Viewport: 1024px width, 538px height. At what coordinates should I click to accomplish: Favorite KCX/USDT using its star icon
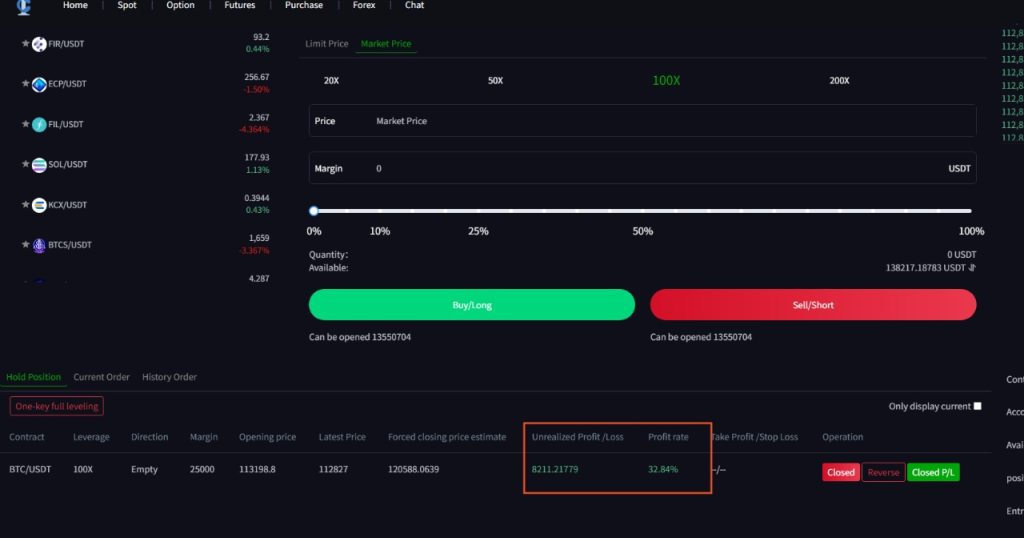[x=26, y=205]
